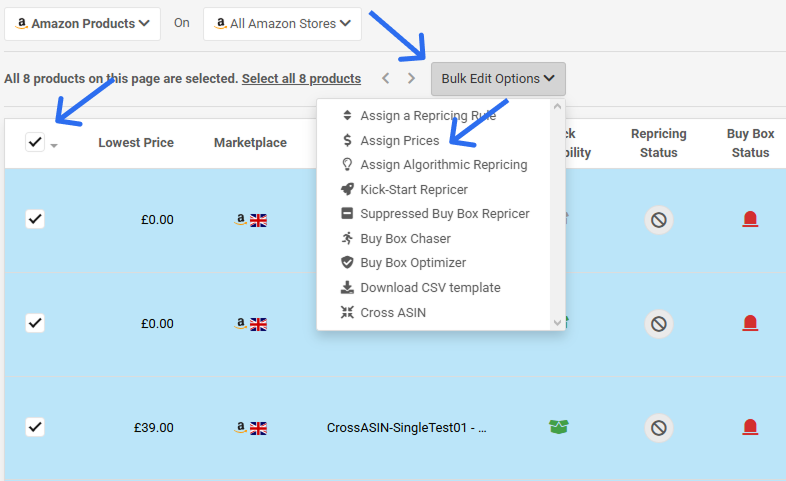Screen dimensions: 786x481
Task: Click the £39.00 row repricing disabled icon
Action: tap(659, 428)
